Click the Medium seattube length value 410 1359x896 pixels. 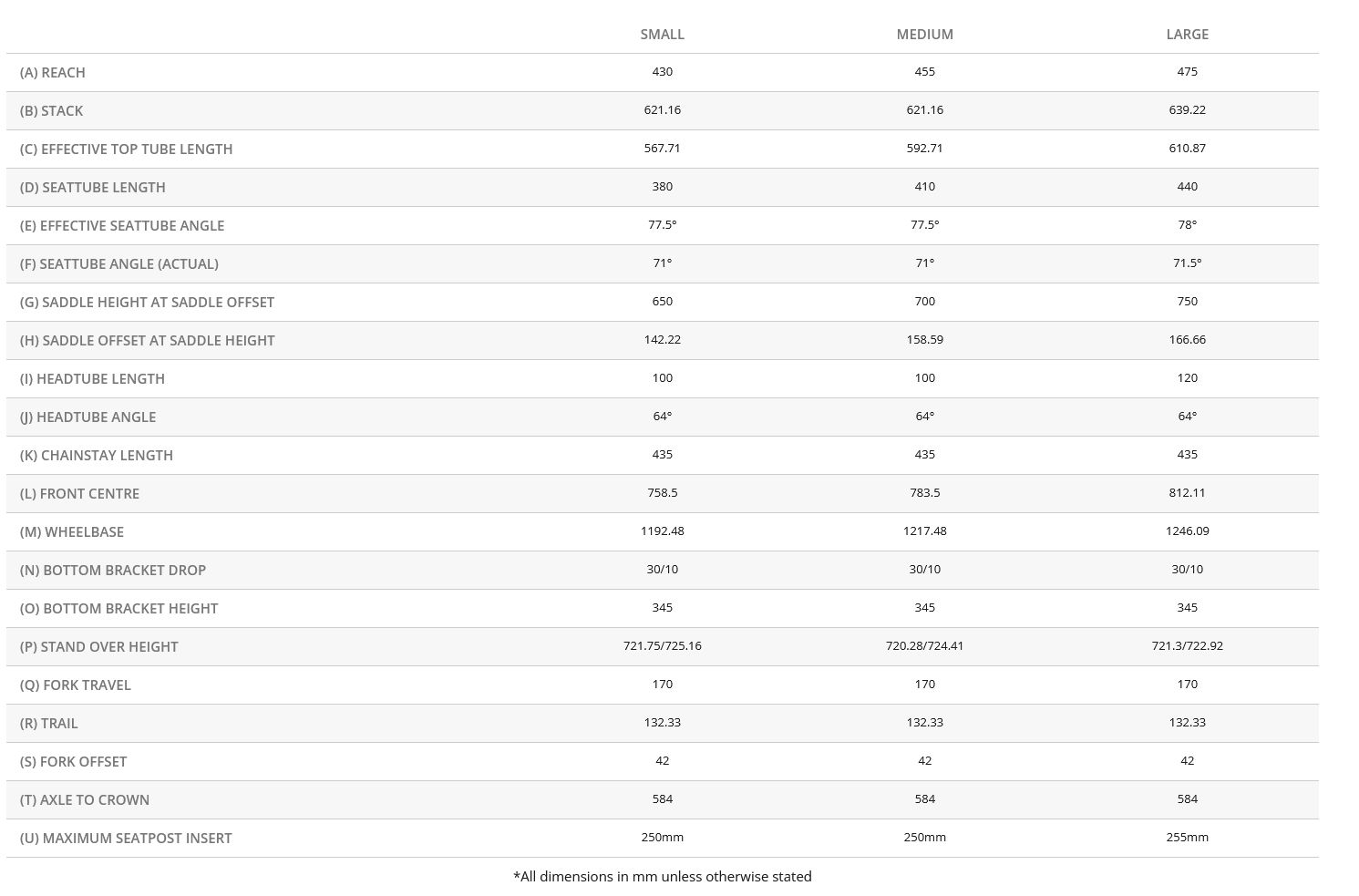click(924, 187)
